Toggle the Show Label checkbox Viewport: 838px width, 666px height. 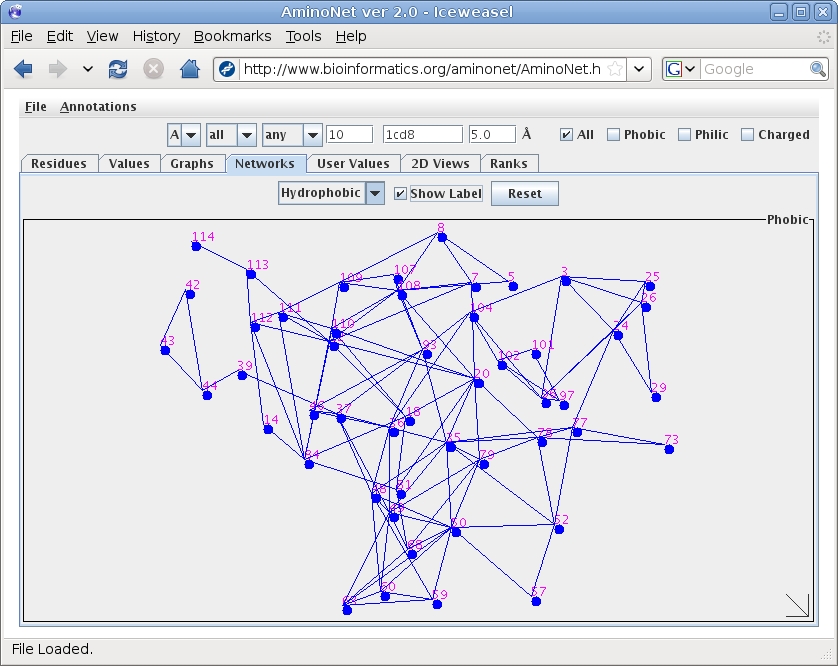(401, 194)
